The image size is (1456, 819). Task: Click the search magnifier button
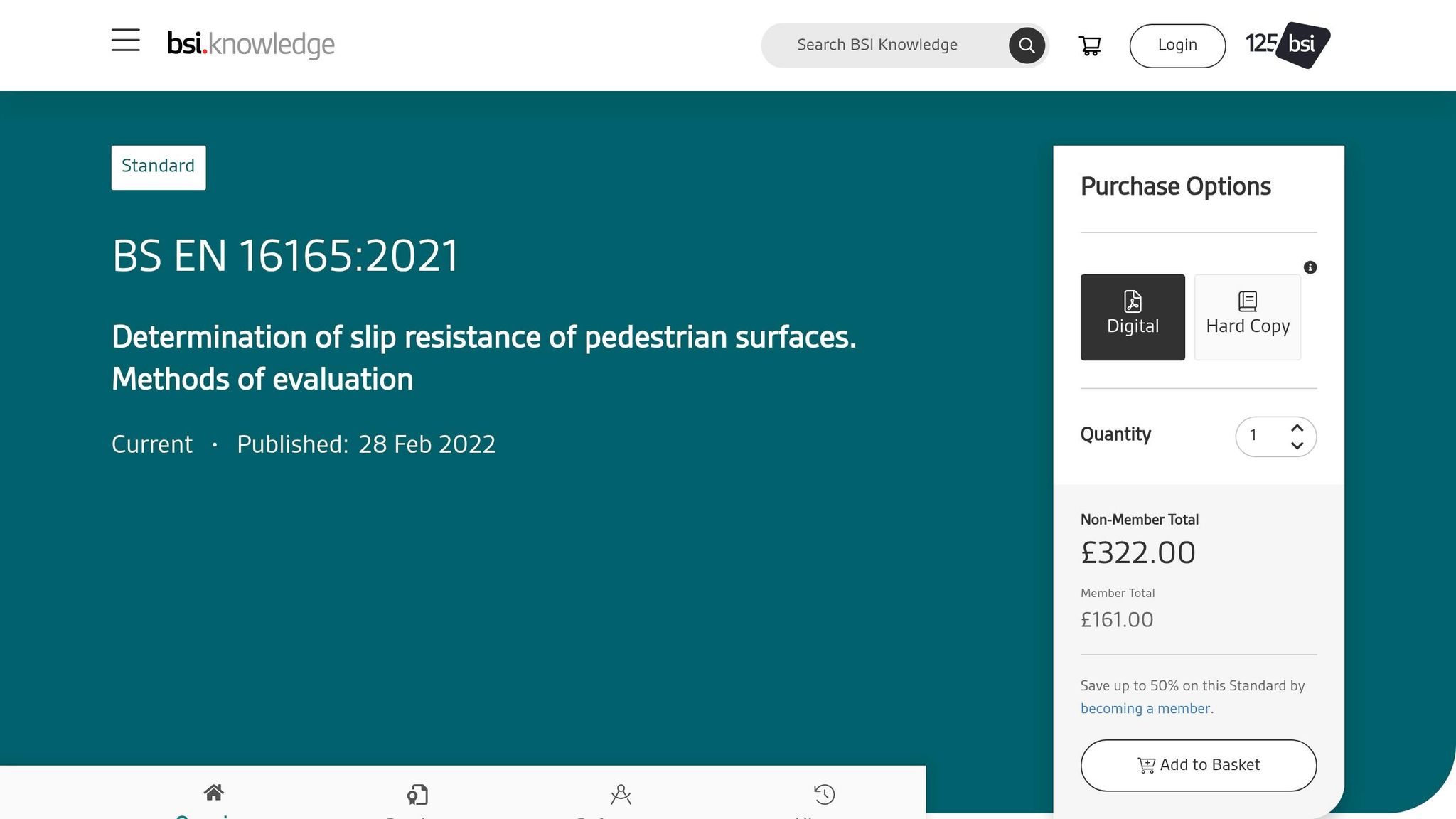coord(1027,45)
